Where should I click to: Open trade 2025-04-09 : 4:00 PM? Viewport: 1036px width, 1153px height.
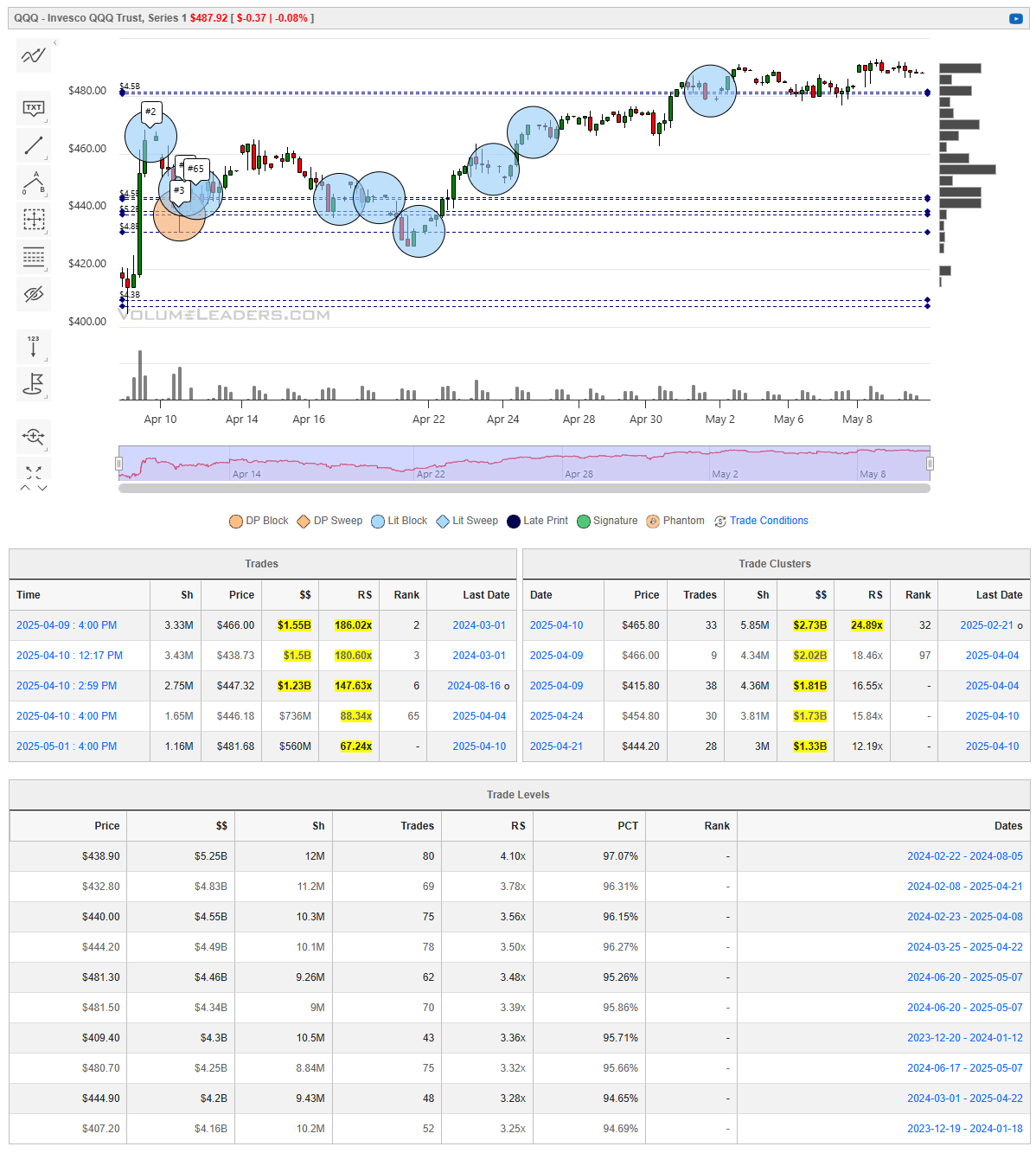tap(67, 625)
